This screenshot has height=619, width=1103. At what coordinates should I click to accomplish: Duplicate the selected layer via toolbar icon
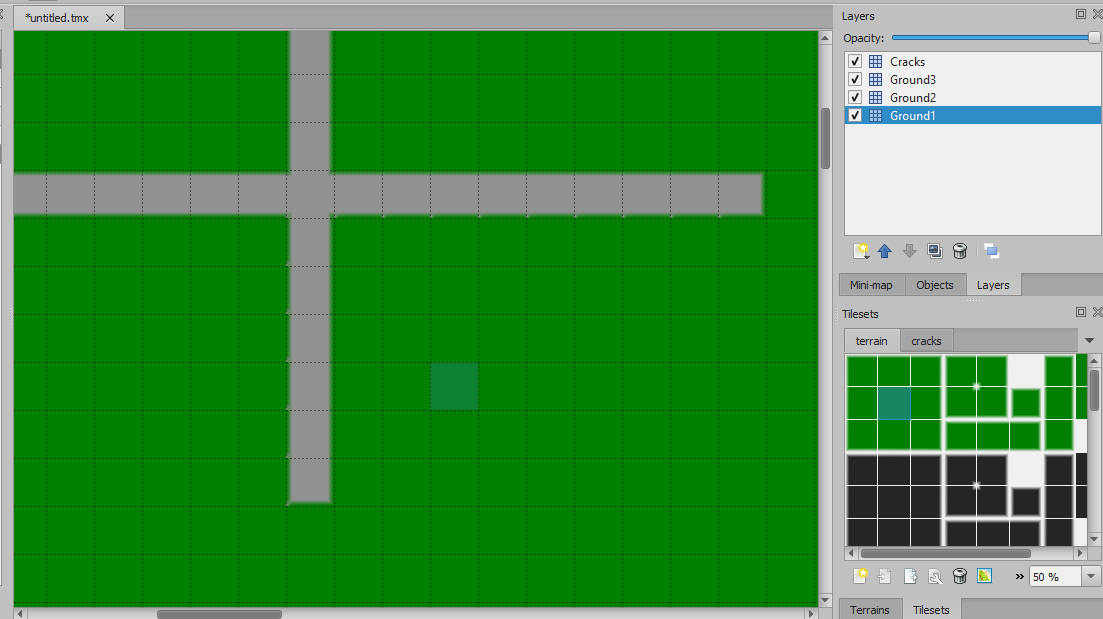click(934, 251)
